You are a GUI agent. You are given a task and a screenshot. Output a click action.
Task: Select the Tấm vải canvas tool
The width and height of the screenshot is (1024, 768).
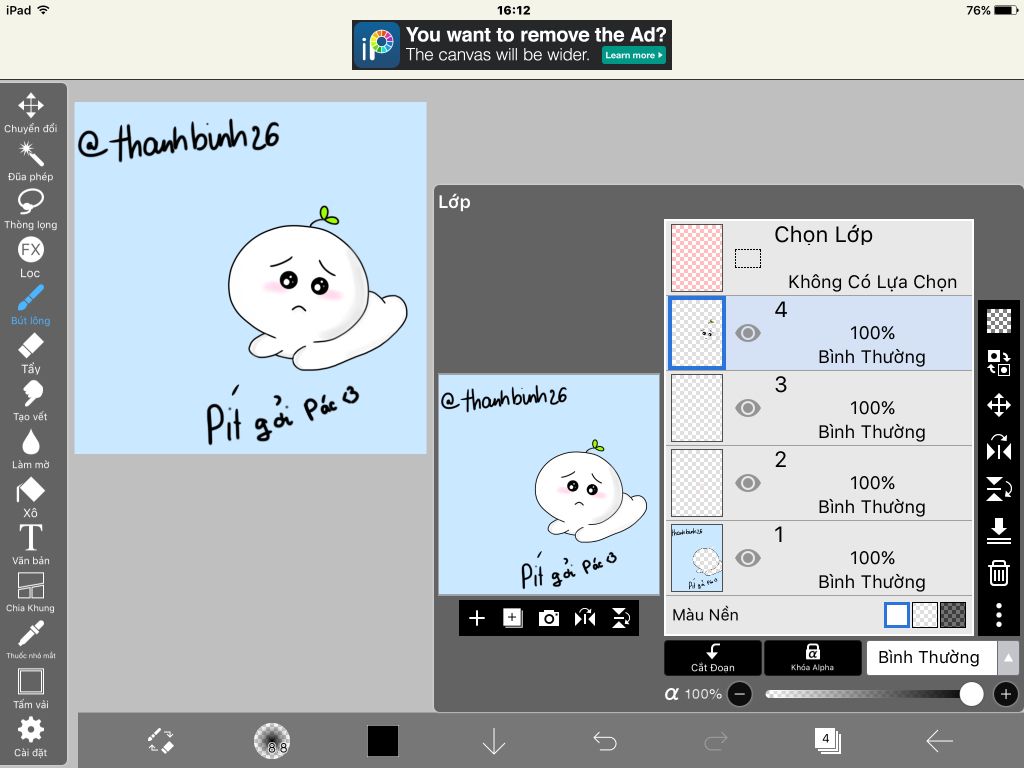[31, 688]
